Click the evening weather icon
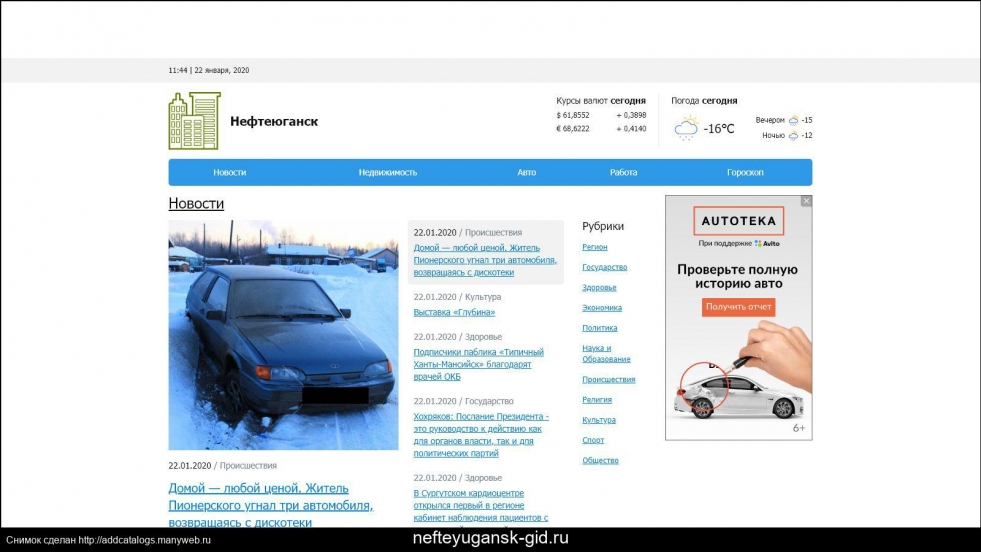This screenshot has height=552, width=981. click(x=794, y=120)
